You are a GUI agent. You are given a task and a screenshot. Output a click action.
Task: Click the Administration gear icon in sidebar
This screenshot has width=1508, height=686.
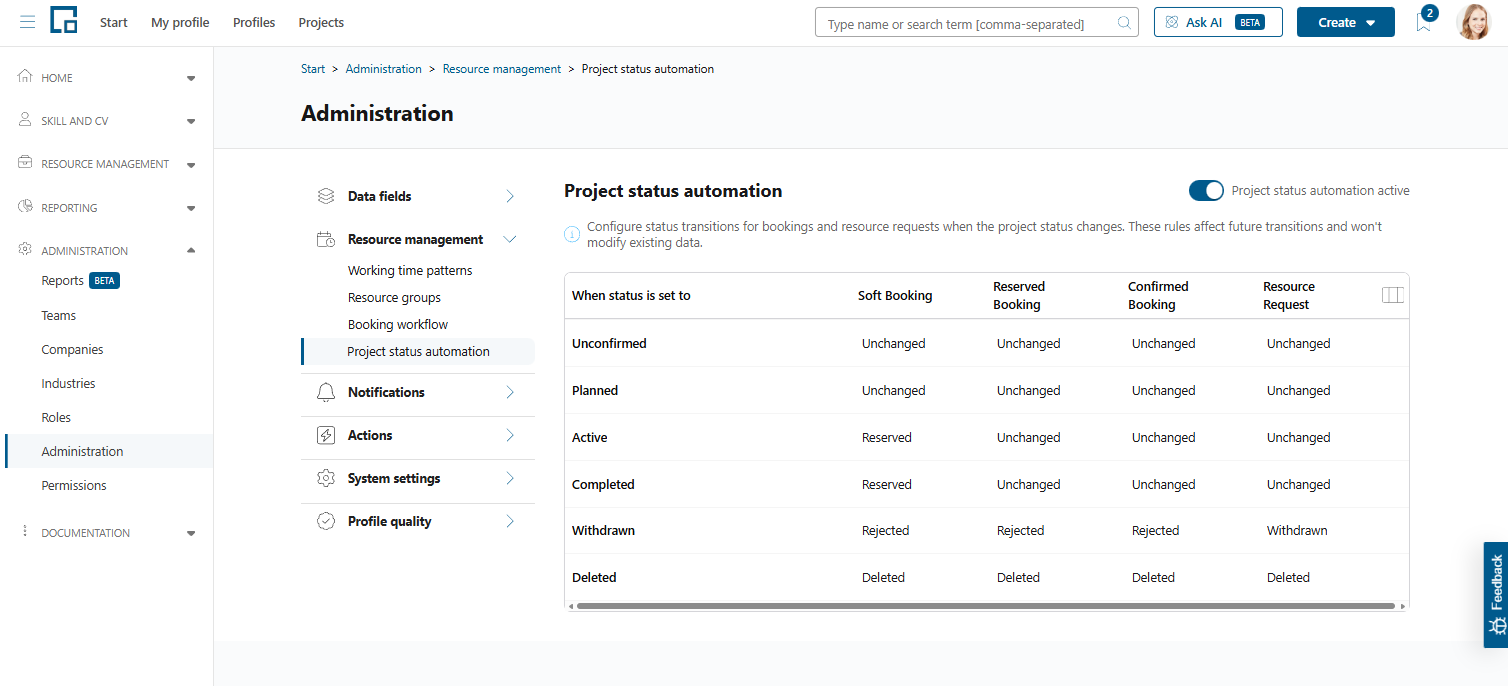pos(25,250)
